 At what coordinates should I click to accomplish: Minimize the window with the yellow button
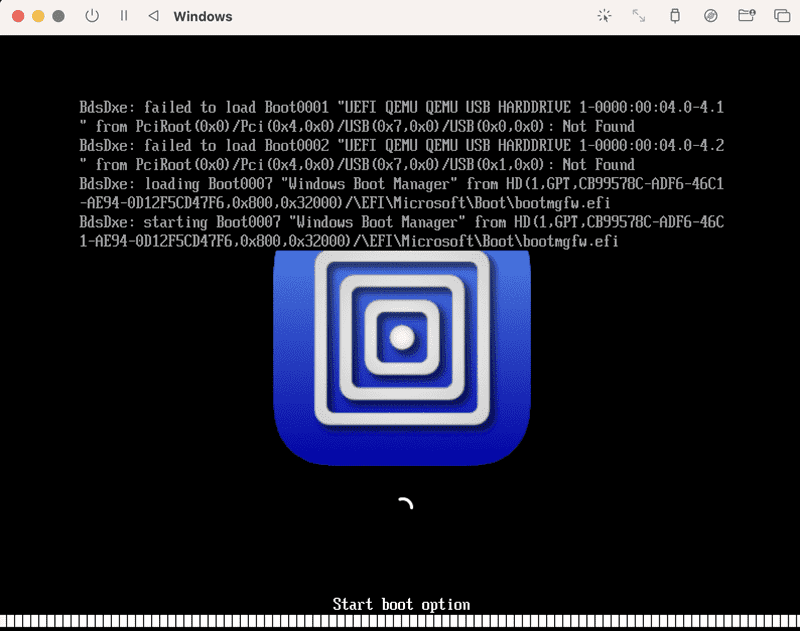[38, 16]
